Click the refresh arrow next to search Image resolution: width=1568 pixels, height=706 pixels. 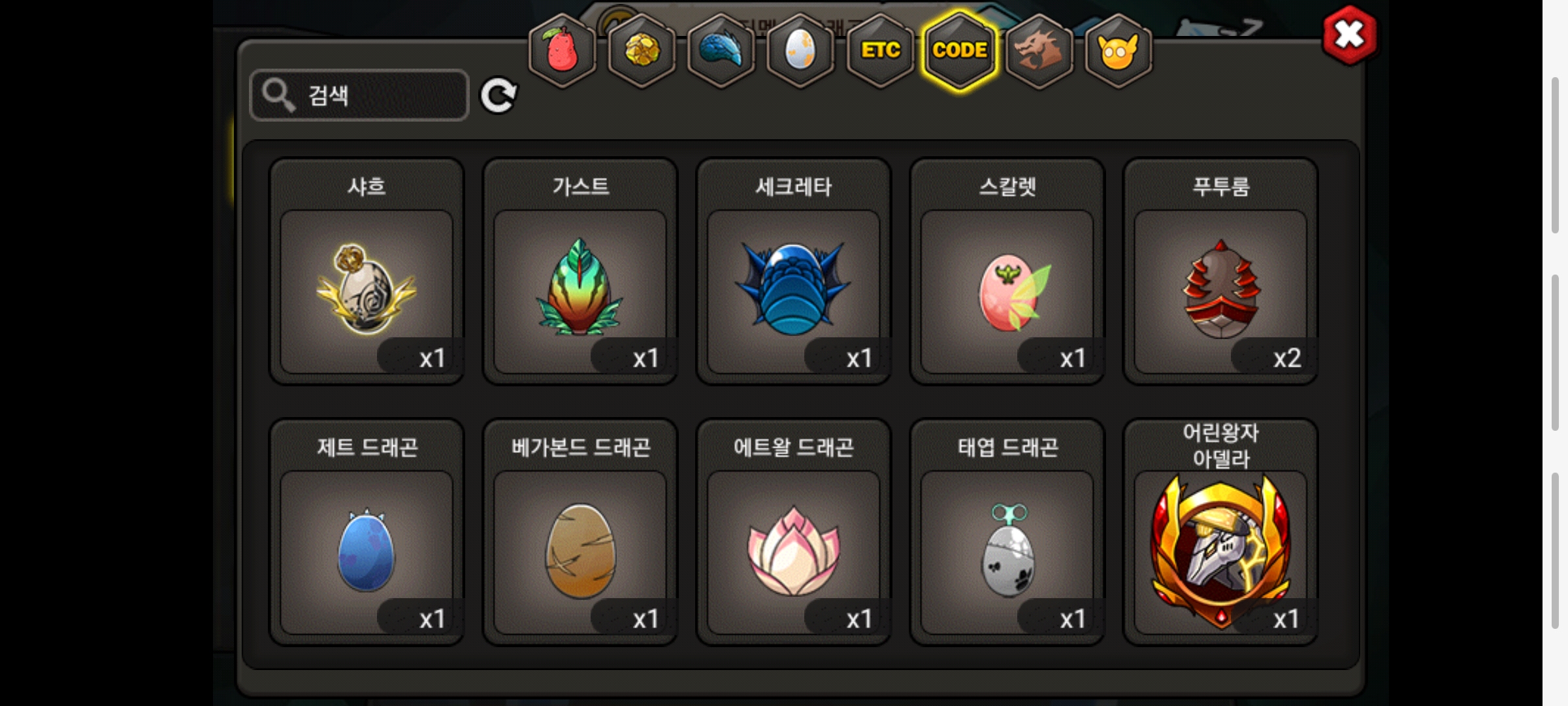pos(498,95)
